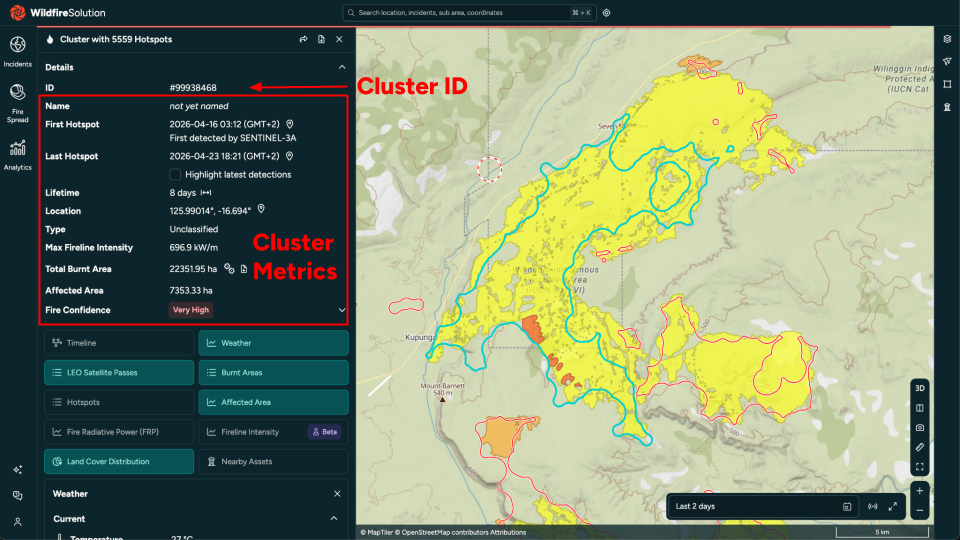The height and width of the screenshot is (540, 960).
Task: Toggle the Weather panel button
Action: click(274, 343)
